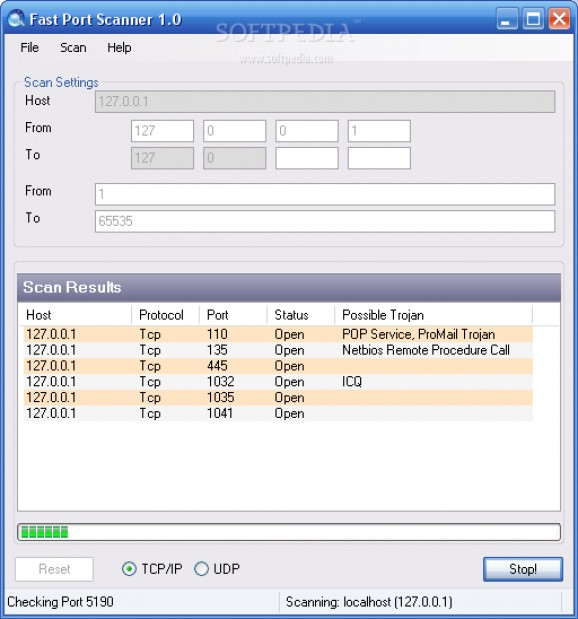Select the result row for port 1035

point(278,398)
